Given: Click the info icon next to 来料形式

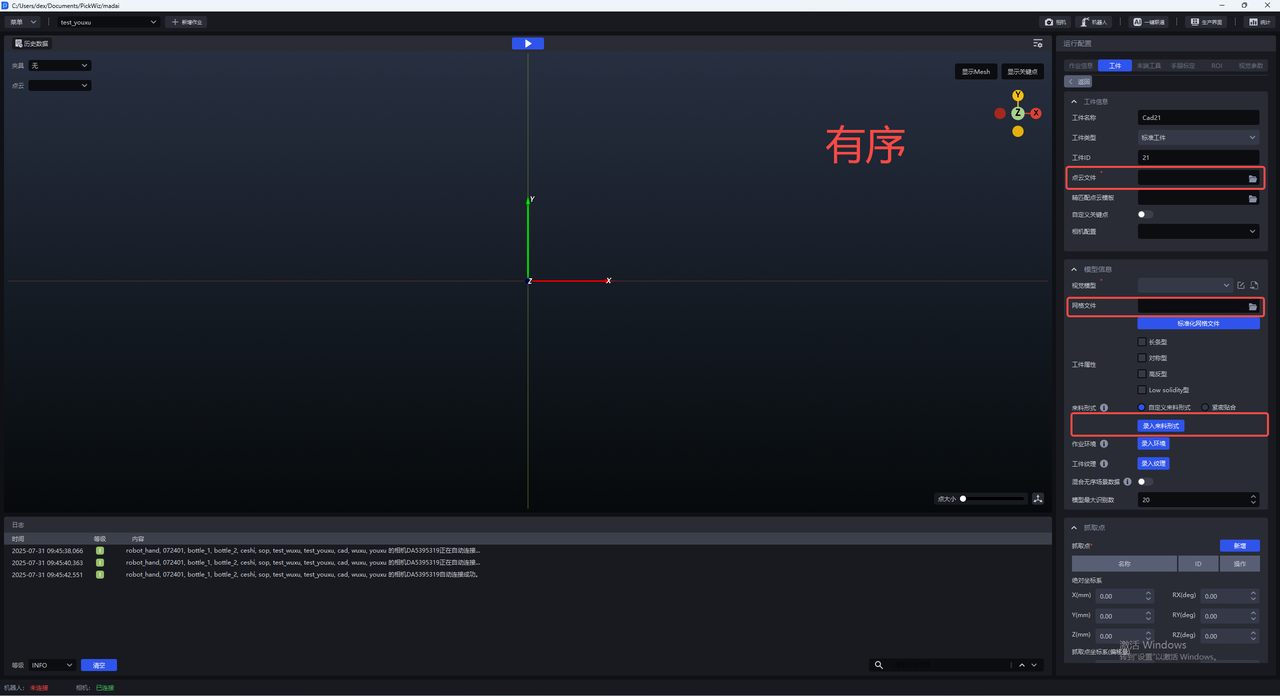Looking at the screenshot, I should 1104,408.
